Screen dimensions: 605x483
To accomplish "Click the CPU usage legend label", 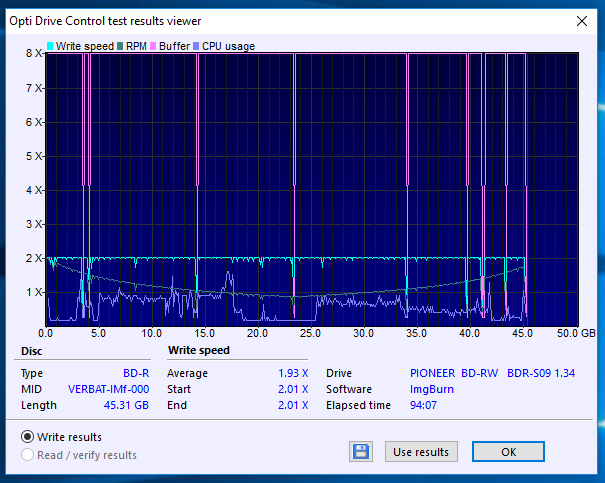I will pyautogui.click(x=228, y=46).
